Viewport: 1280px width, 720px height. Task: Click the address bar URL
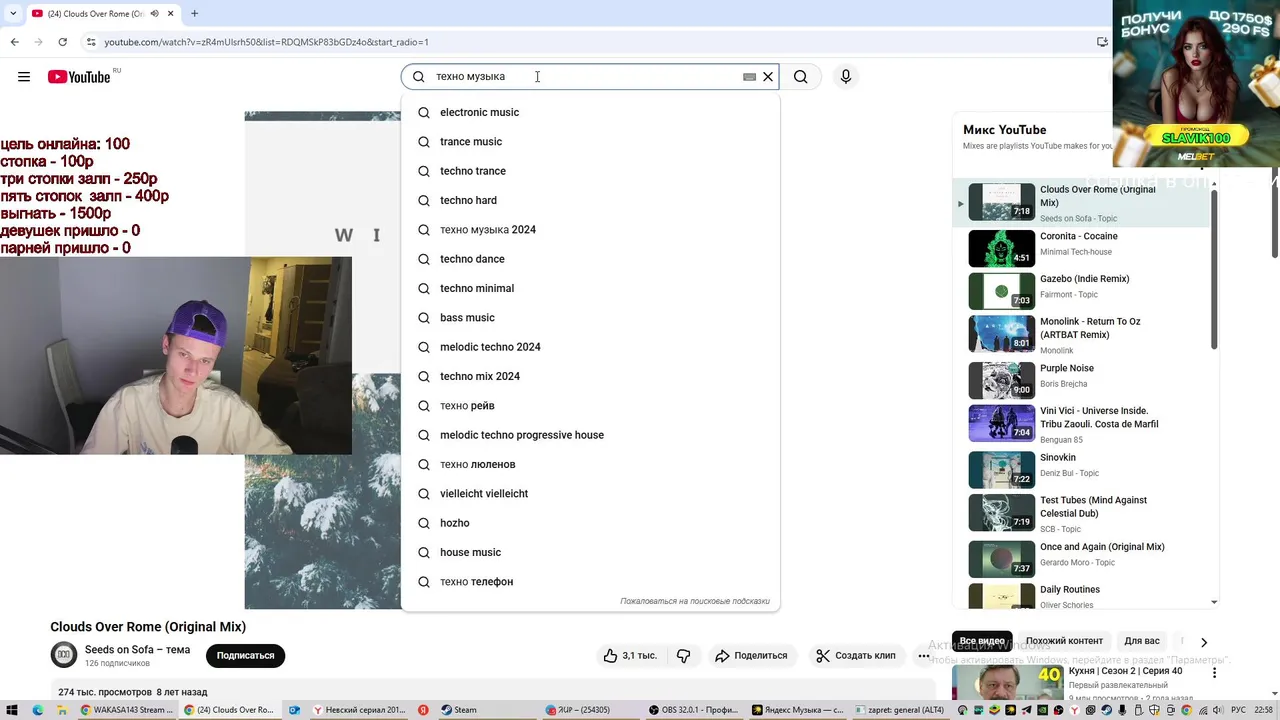tap(266, 42)
